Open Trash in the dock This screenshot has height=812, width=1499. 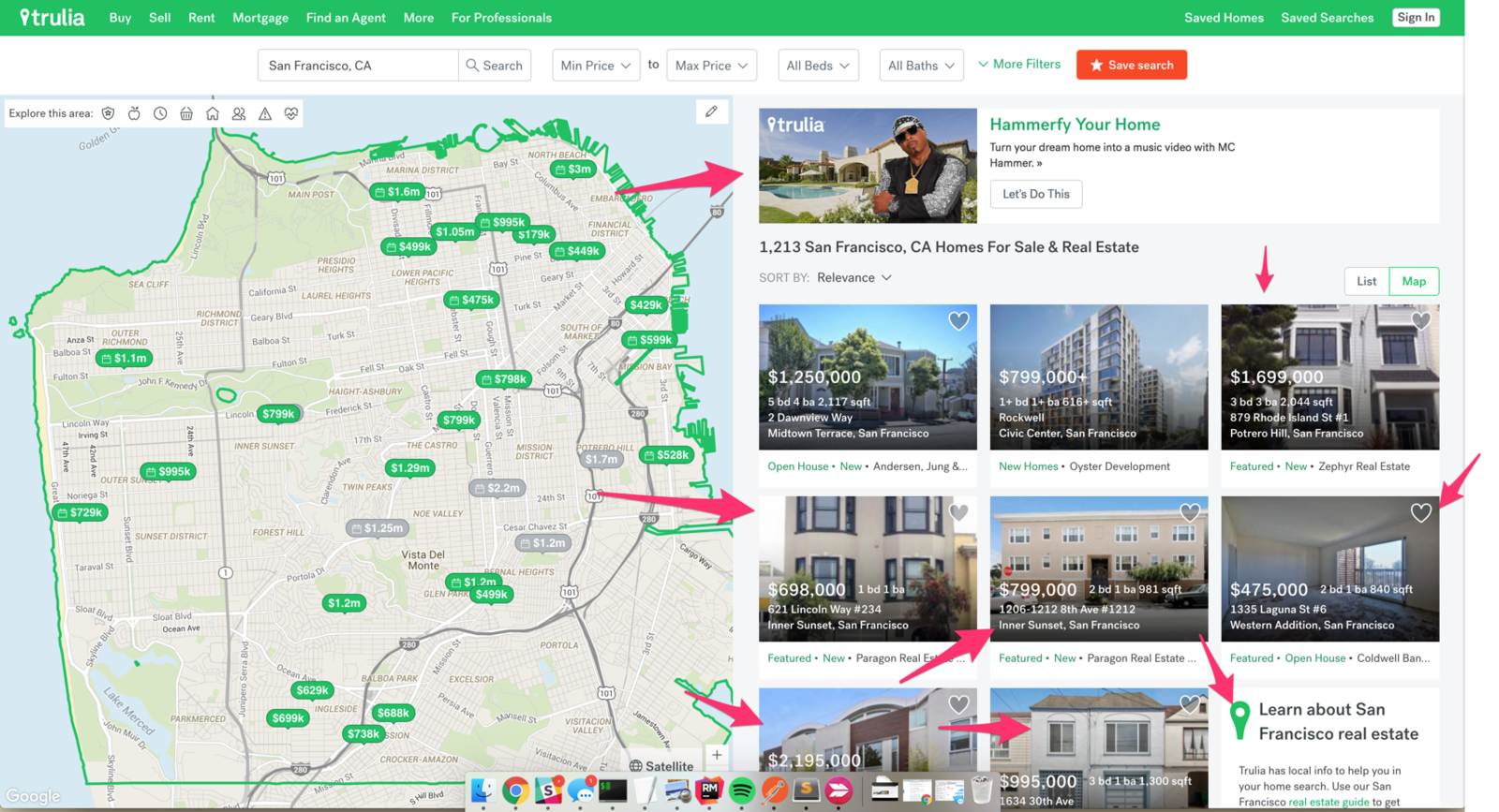coord(981,790)
